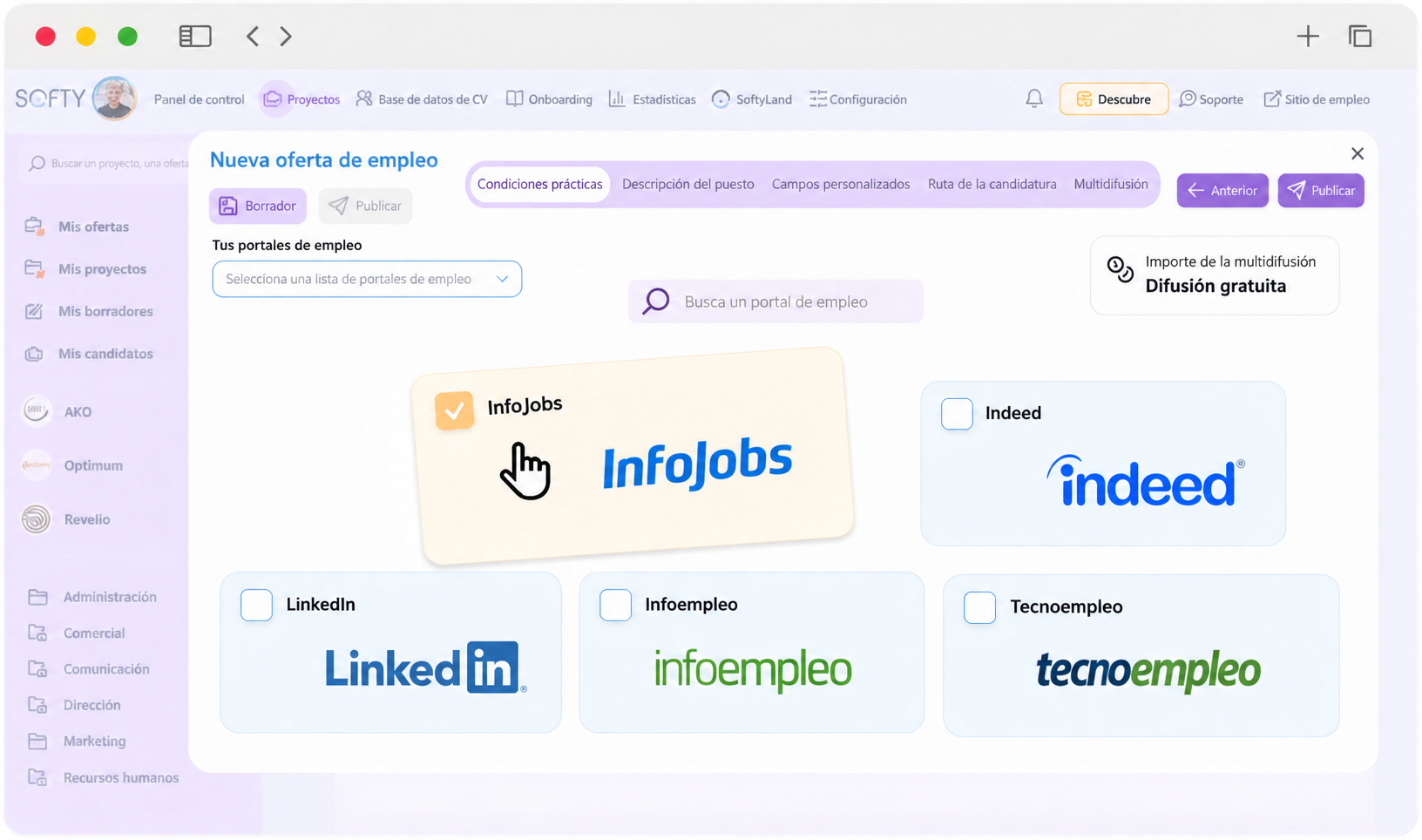Viewport: 1422px width, 840px height.
Task: Click the user profile avatar
Action: pos(114,98)
